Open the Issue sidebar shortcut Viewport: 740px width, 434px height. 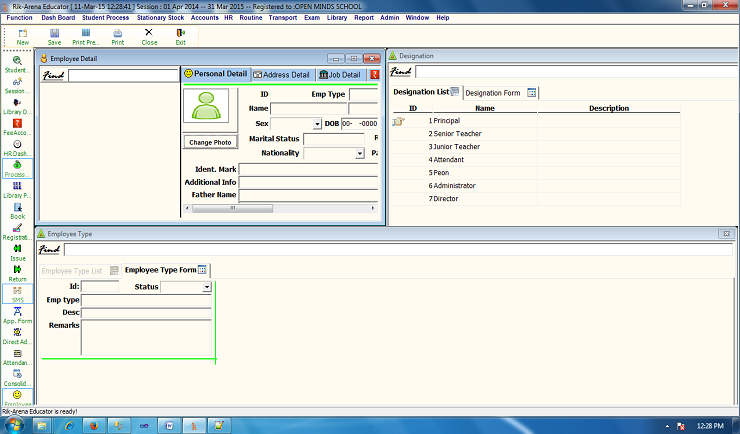coord(17,252)
